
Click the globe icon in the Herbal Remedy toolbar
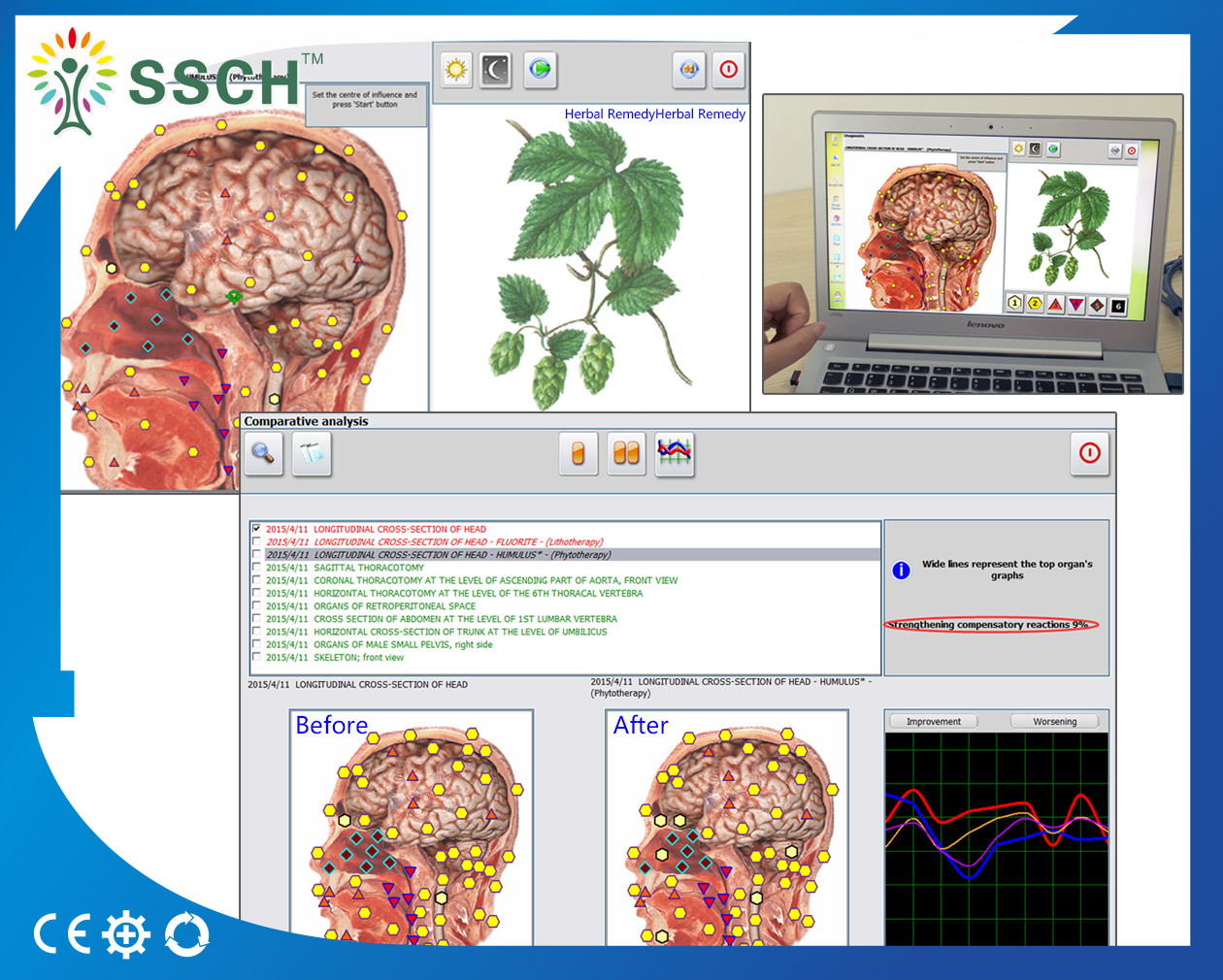pos(540,69)
